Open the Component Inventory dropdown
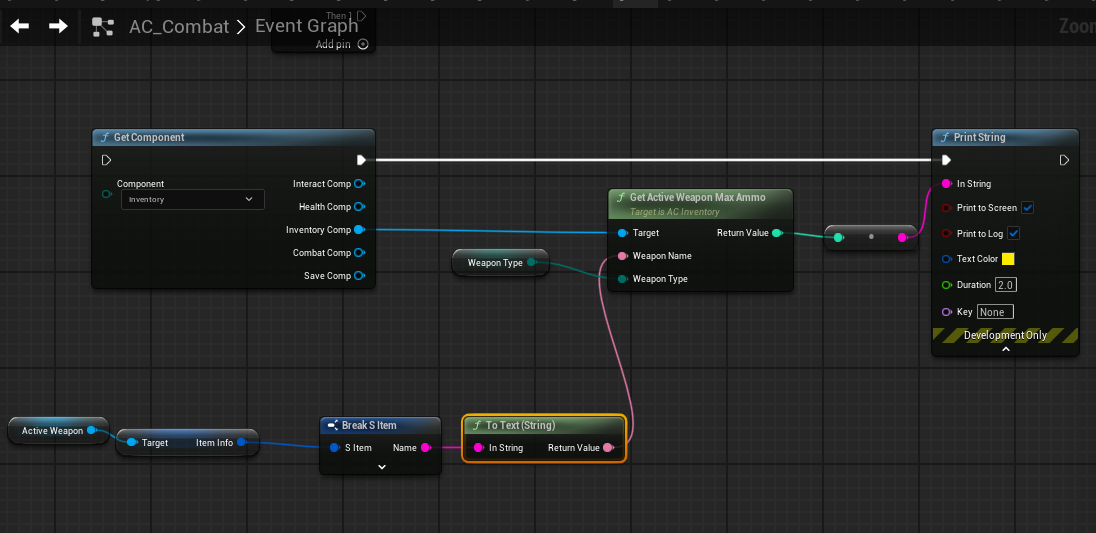 pyautogui.click(x=193, y=200)
